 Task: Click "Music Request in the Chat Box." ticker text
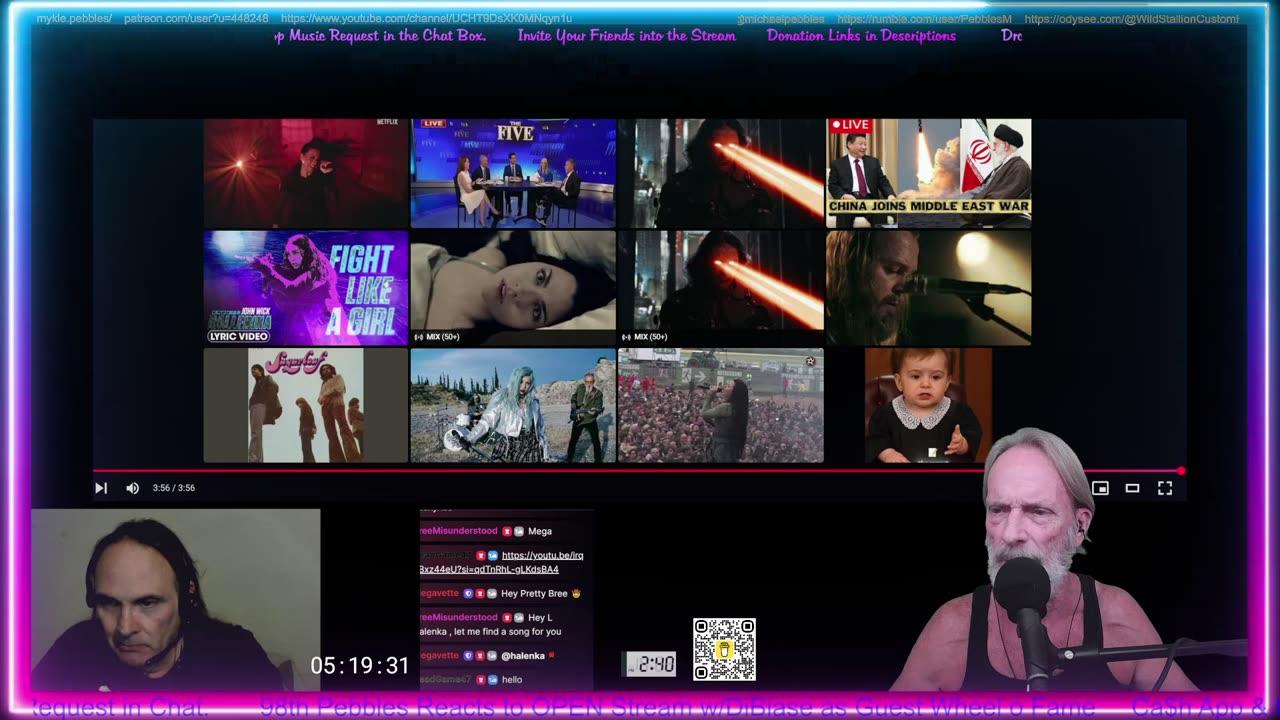click(388, 35)
